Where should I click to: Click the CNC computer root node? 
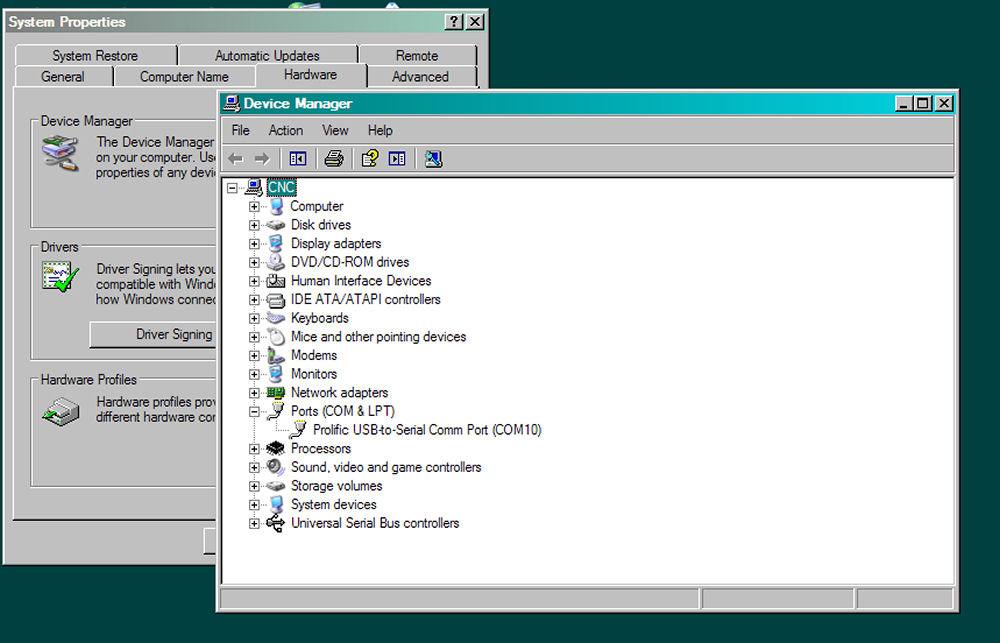(282, 187)
